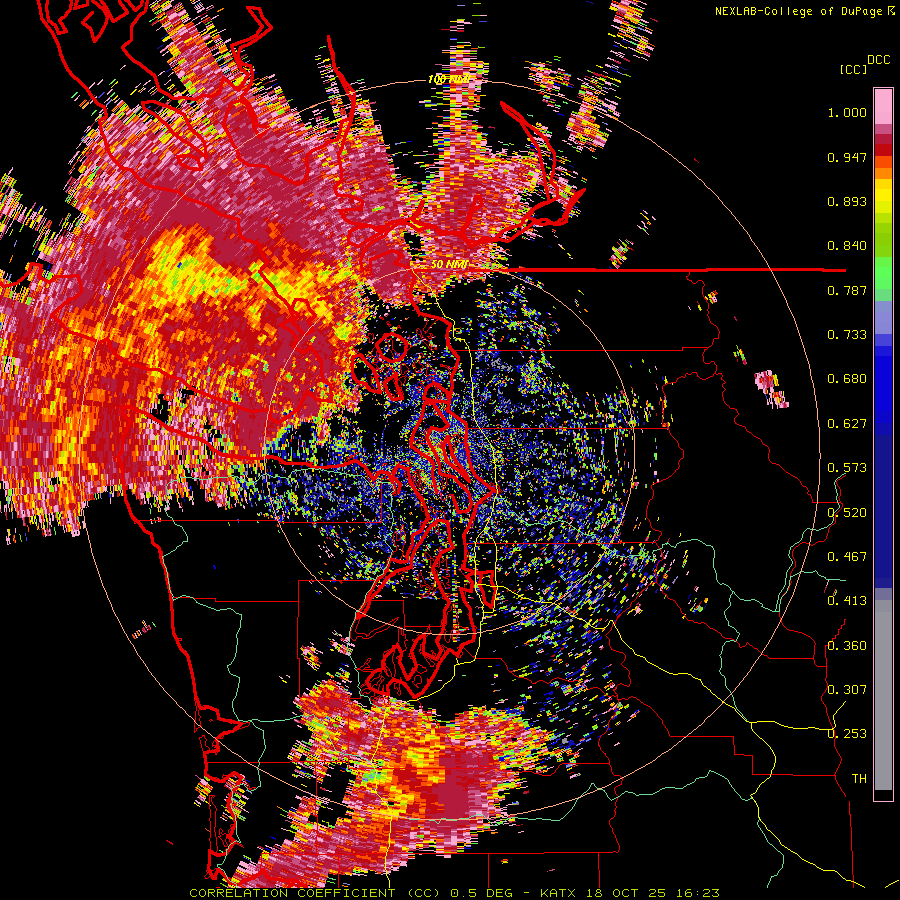Viewport: 900px width, 900px height.
Task: Click the 0.520 scale value
Action: pos(847,513)
